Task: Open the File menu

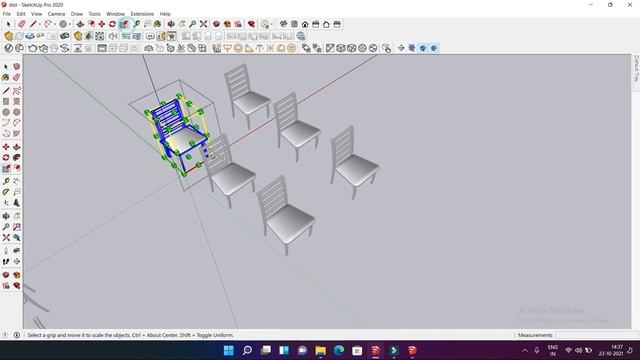Action: 7,14
